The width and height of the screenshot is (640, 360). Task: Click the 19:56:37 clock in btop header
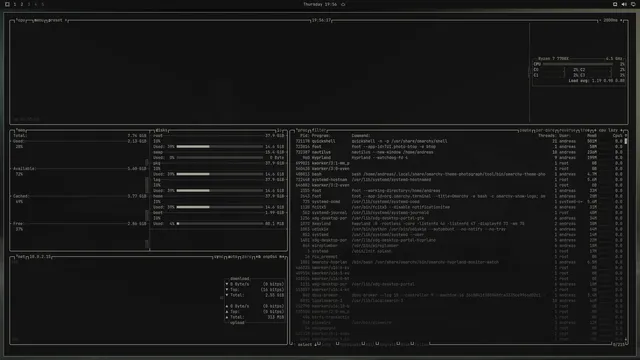coord(321,20)
